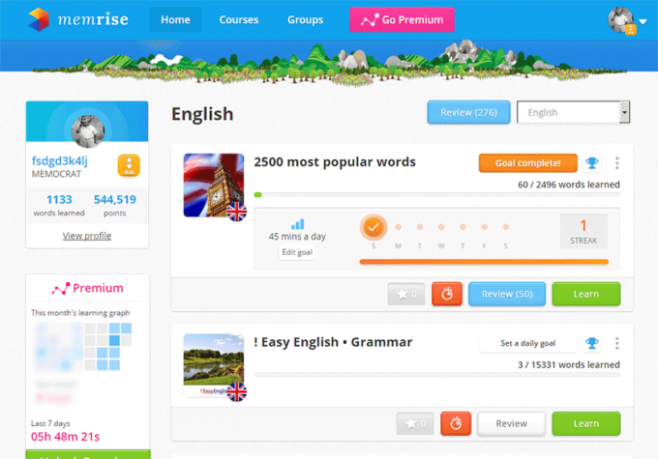Open the View profile link
Viewport: 658px width, 459px height.
pos(87,236)
